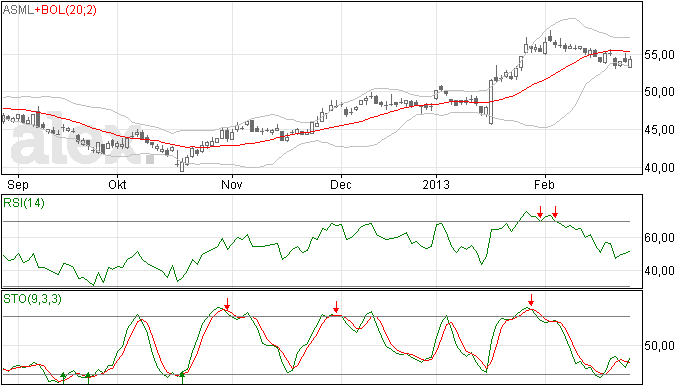690x387 pixels.
Task: Click the Feb date axis label
Action: pyautogui.click(x=544, y=184)
